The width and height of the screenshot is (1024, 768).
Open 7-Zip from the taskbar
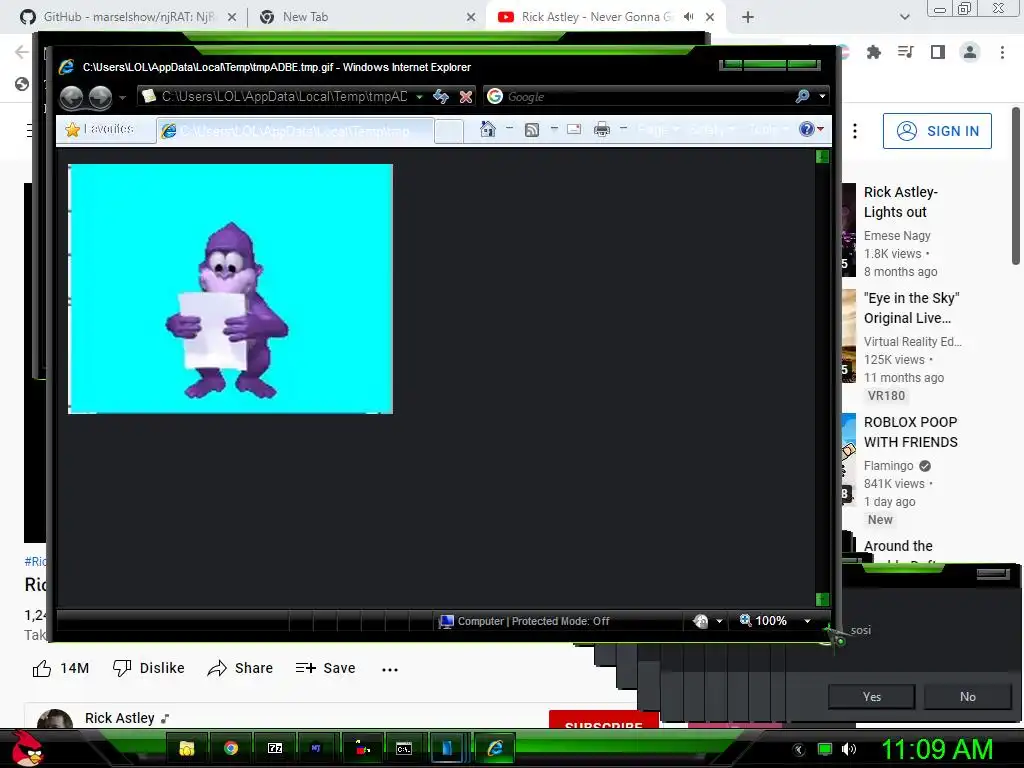[x=275, y=748]
